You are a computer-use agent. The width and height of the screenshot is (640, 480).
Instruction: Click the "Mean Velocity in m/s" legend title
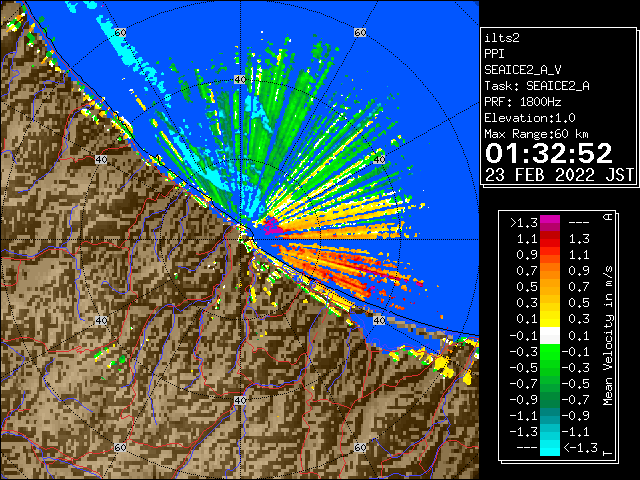tap(608, 336)
